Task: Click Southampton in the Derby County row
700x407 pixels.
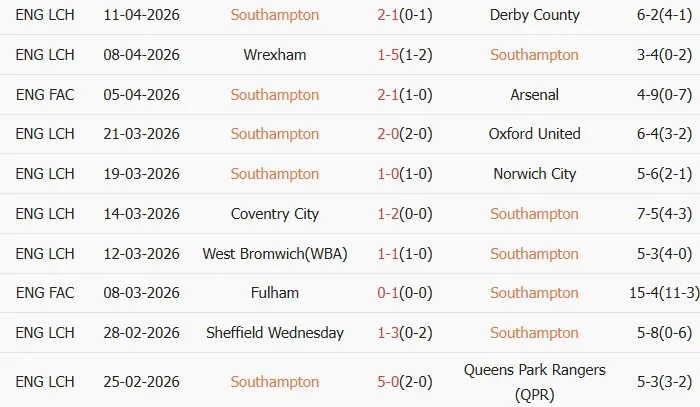Action: coord(275,15)
